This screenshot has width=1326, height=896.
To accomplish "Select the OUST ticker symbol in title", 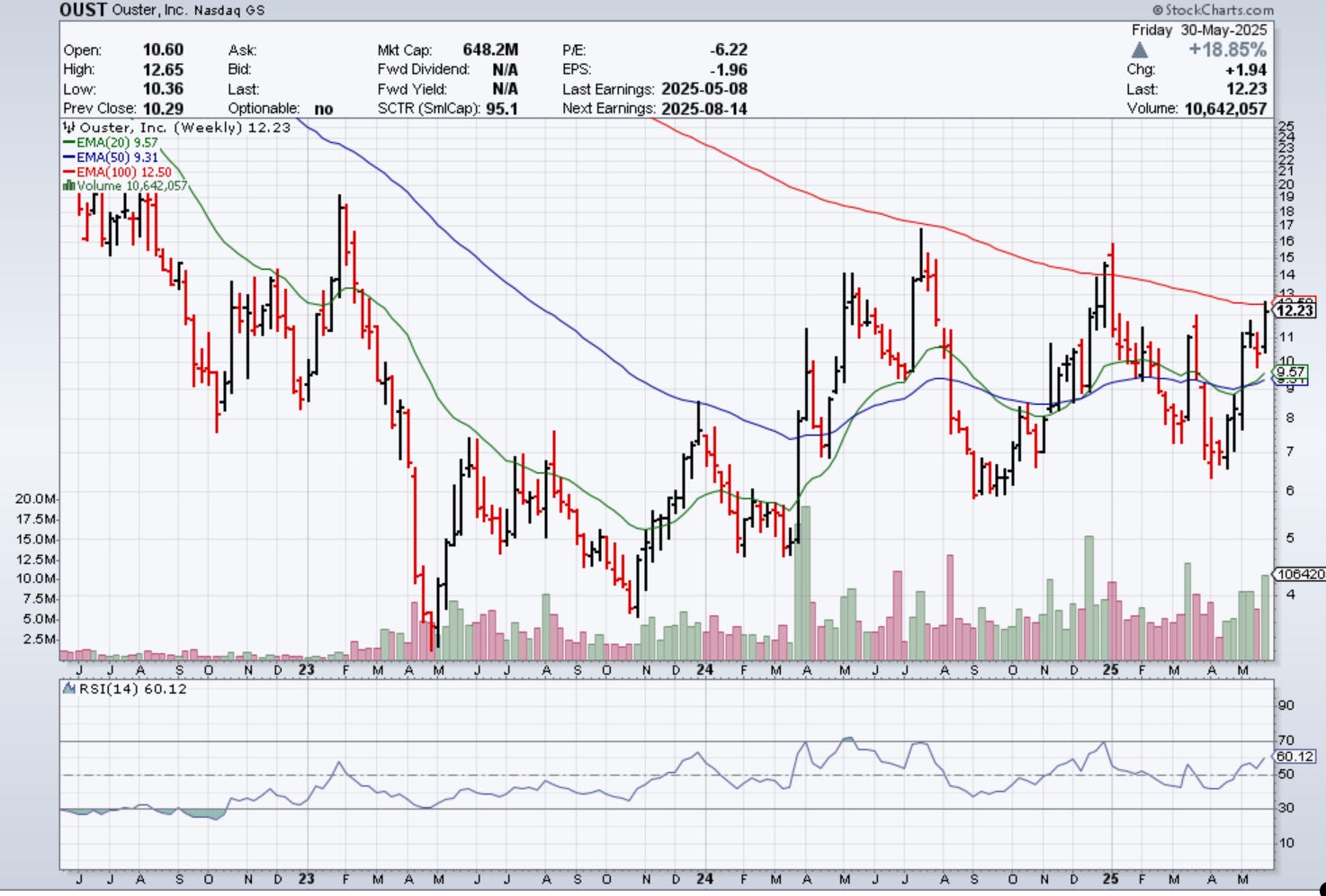I will coord(83,11).
